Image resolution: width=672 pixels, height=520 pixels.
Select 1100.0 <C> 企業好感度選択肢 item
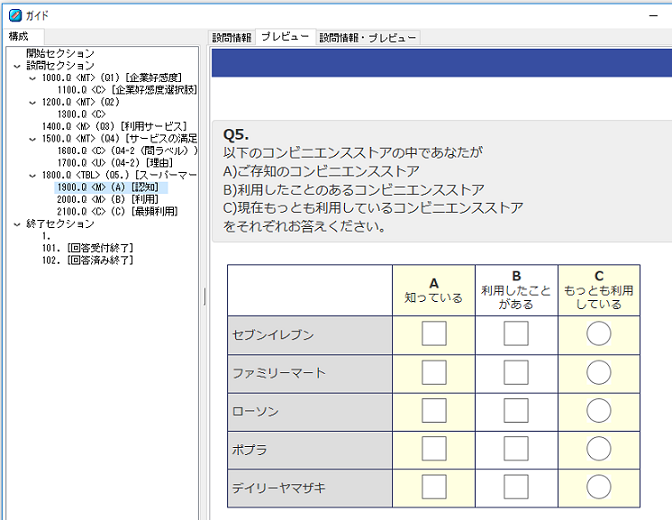coord(127,90)
